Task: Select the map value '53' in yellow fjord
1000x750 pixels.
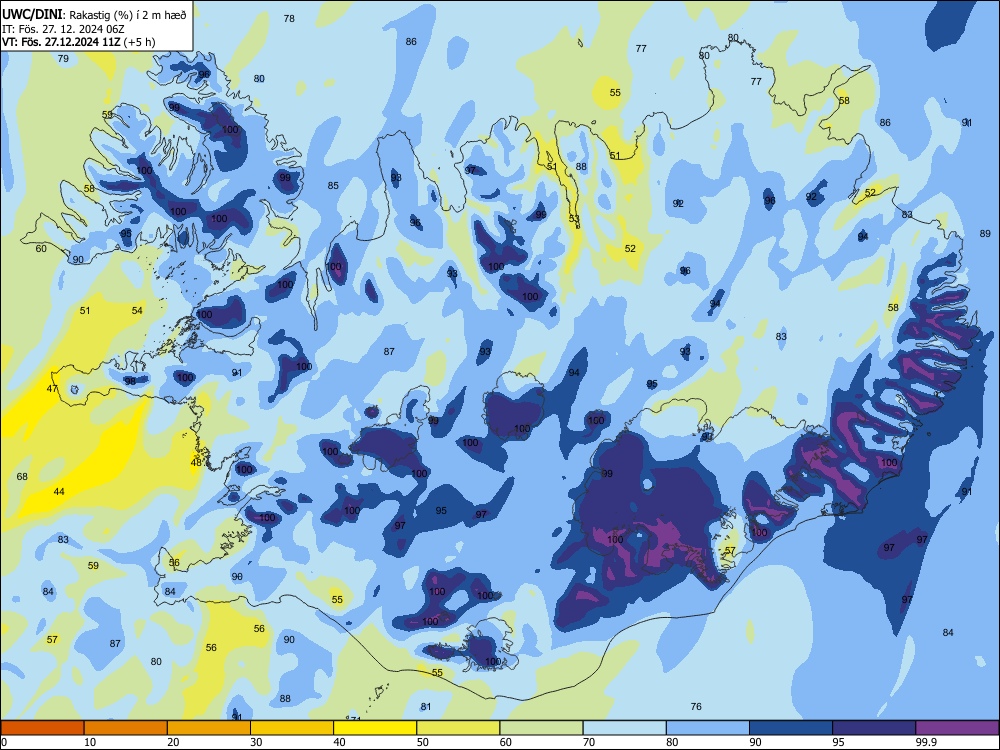Action: click(574, 219)
